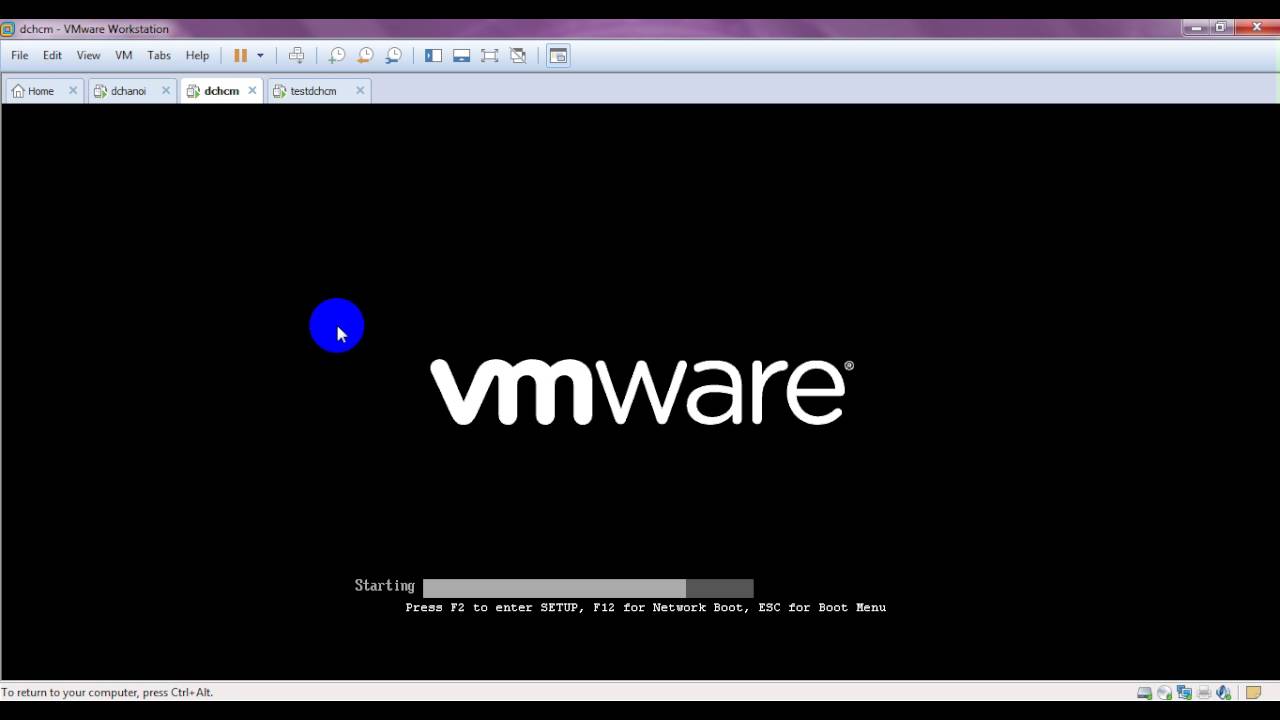Screen dimensions: 1280x720
Task: Select the dchcm tab
Action: tap(221, 91)
